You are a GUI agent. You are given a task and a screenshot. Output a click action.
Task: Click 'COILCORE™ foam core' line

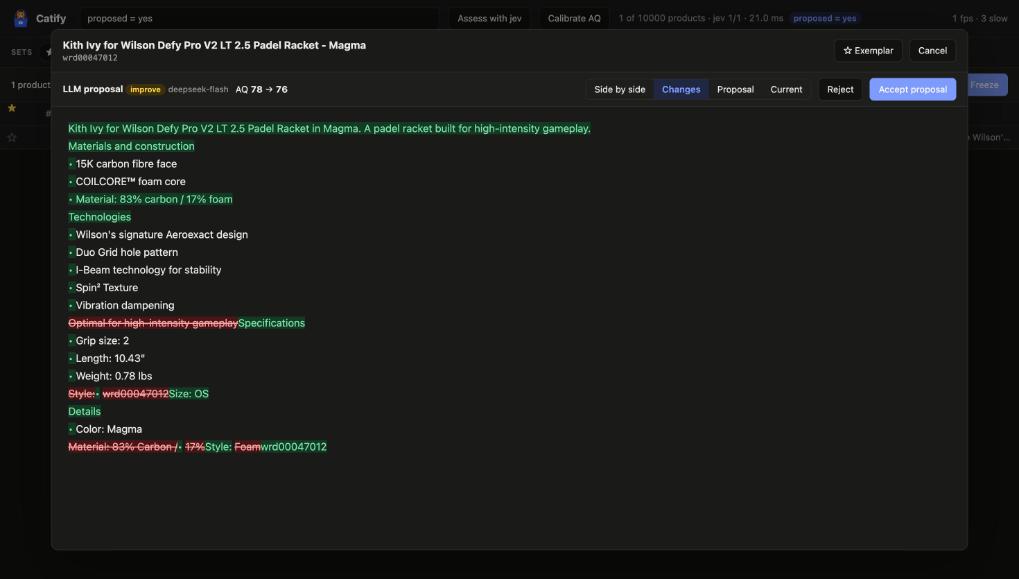click(x=130, y=181)
